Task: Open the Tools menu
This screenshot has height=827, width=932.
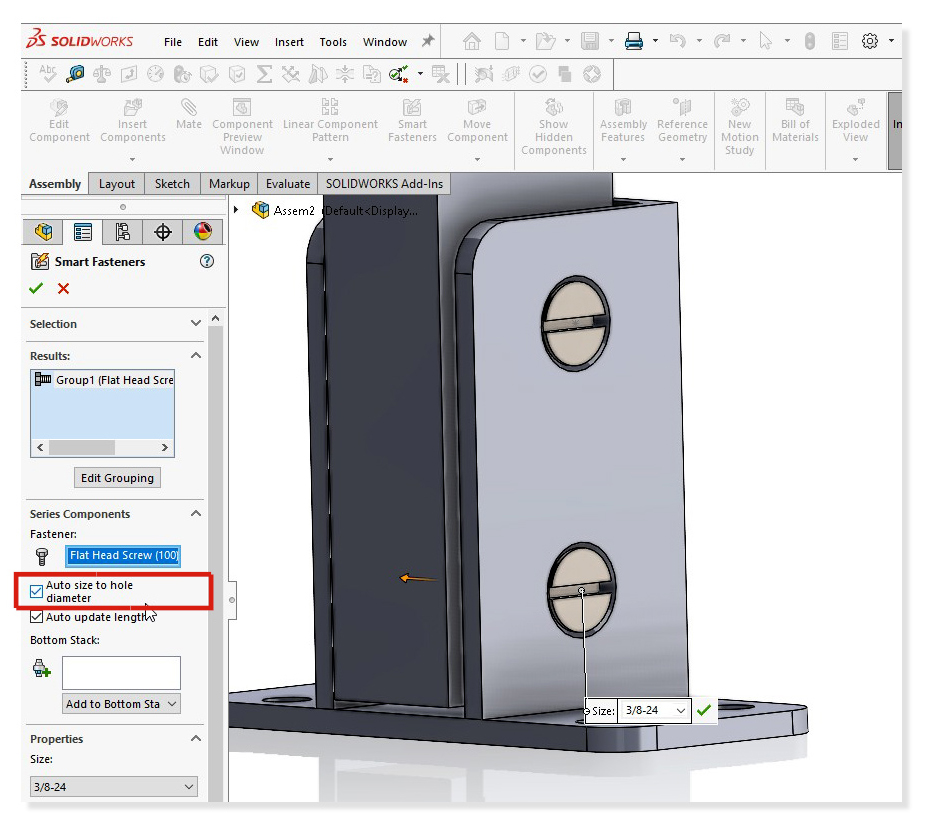Action: point(333,42)
